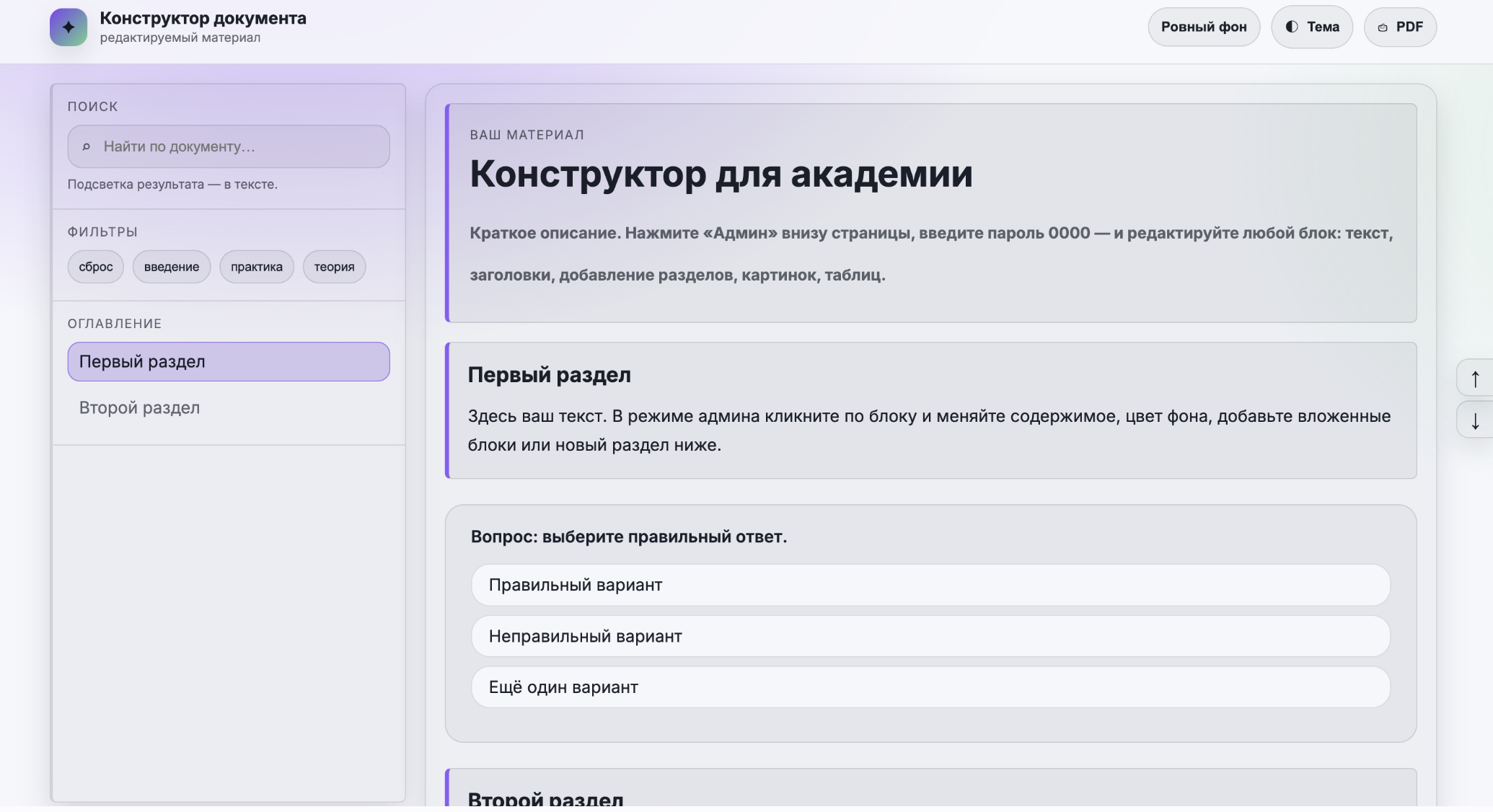The width and height of the screenshot is (1493, 812).
Task: Click the magnifier icon in search field
Action: [87, 146]
